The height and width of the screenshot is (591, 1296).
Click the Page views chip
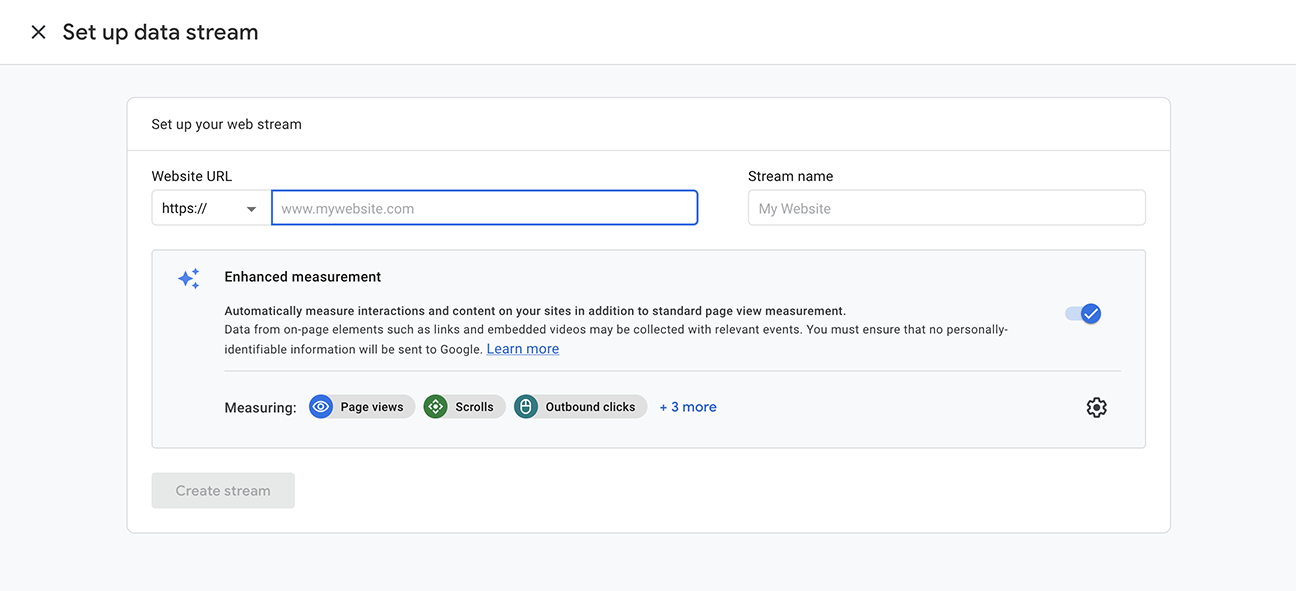[x=361, y=407]
